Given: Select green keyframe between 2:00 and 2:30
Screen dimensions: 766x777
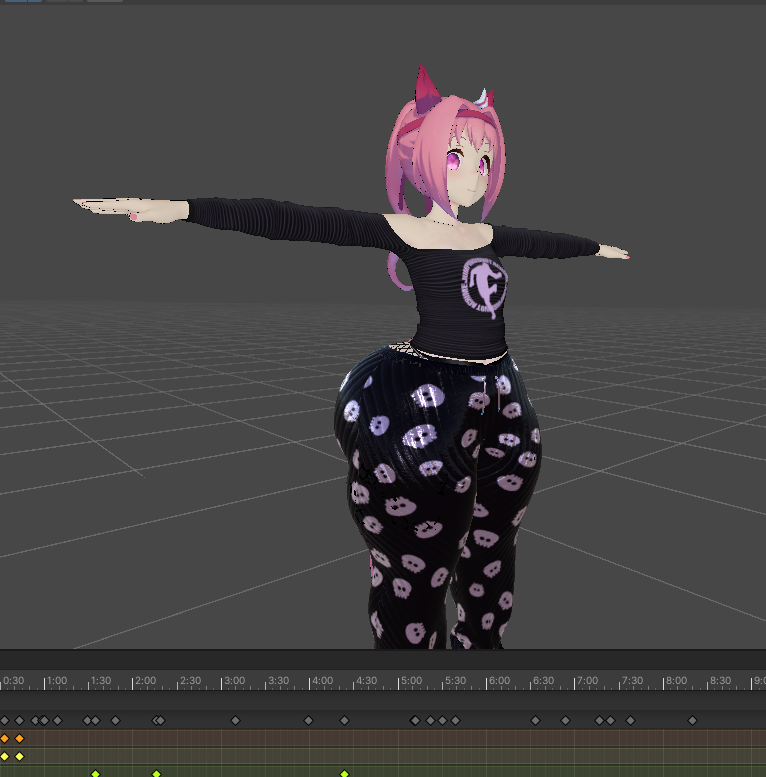Looking at the screenshot, I should 156,774.
